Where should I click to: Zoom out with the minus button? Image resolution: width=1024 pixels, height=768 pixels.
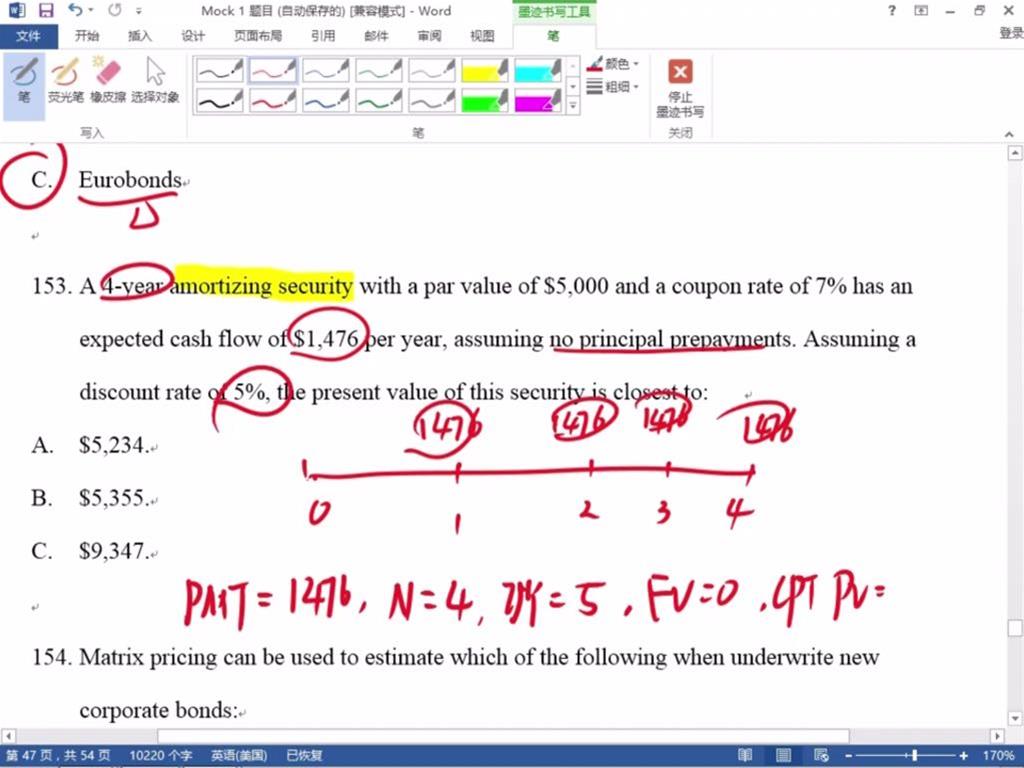point(848,756)
